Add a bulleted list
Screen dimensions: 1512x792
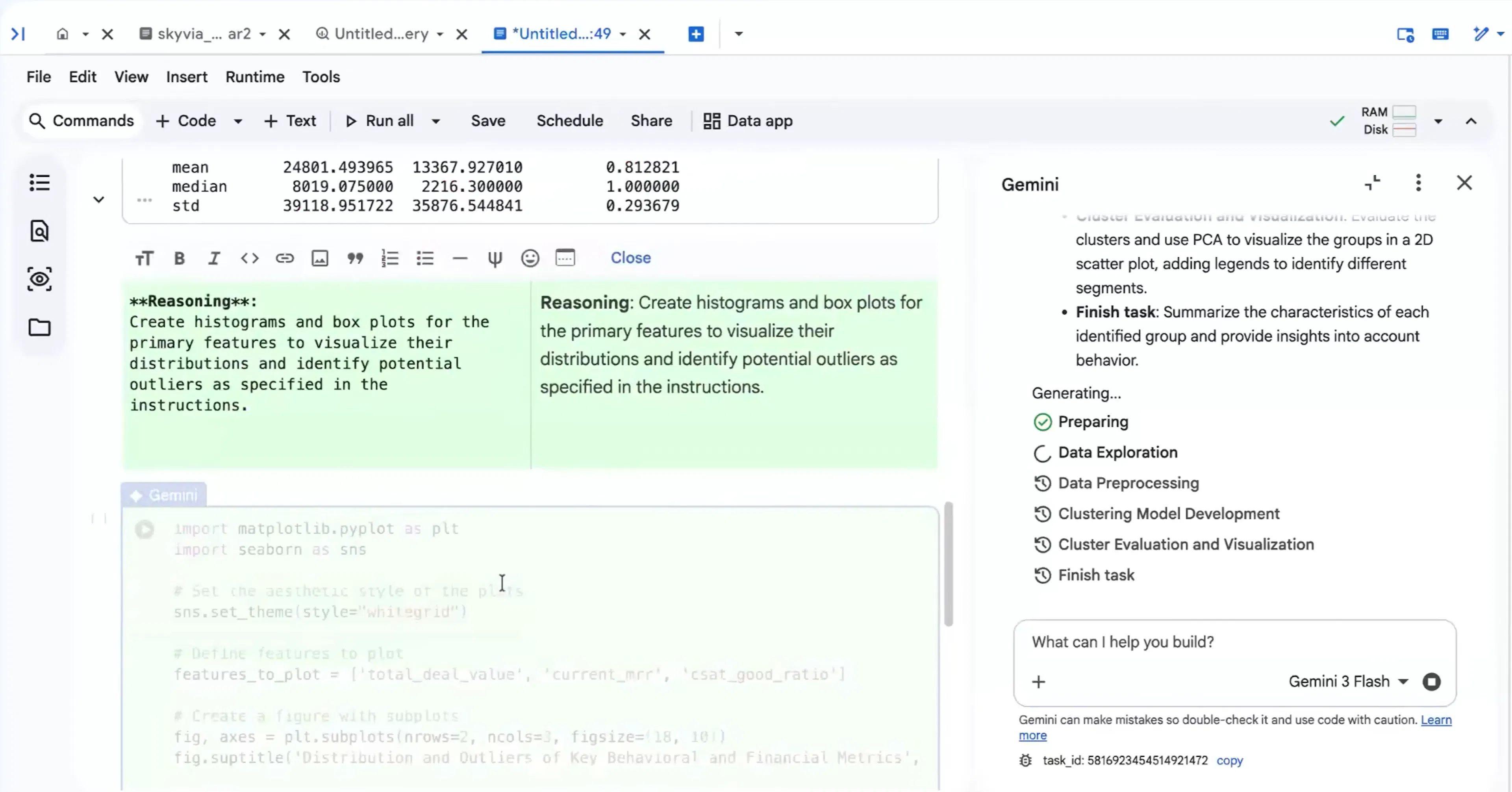[x=425, y=258]
